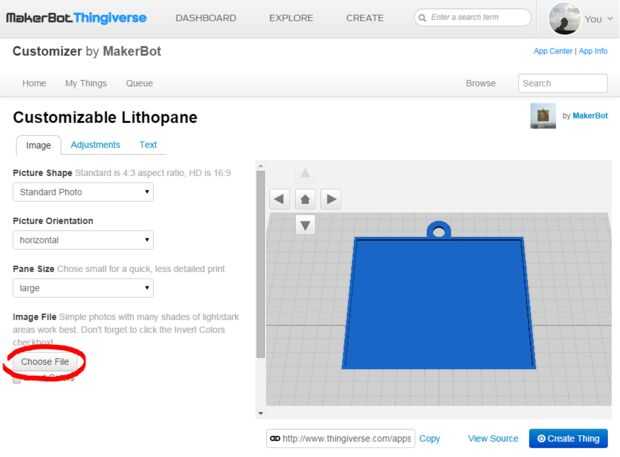Click the scrollbar down arrow

pos(261,413)
